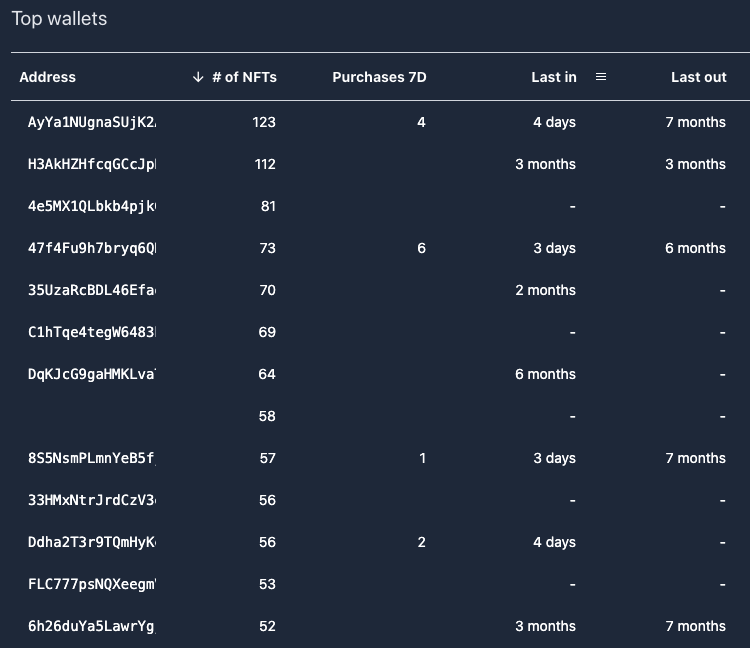750x648 pixels.
Task: Click the 6 purchases value for 47f4Fu9h7bryq6Q
Action: pyautogui.click(x=421, y=249)
